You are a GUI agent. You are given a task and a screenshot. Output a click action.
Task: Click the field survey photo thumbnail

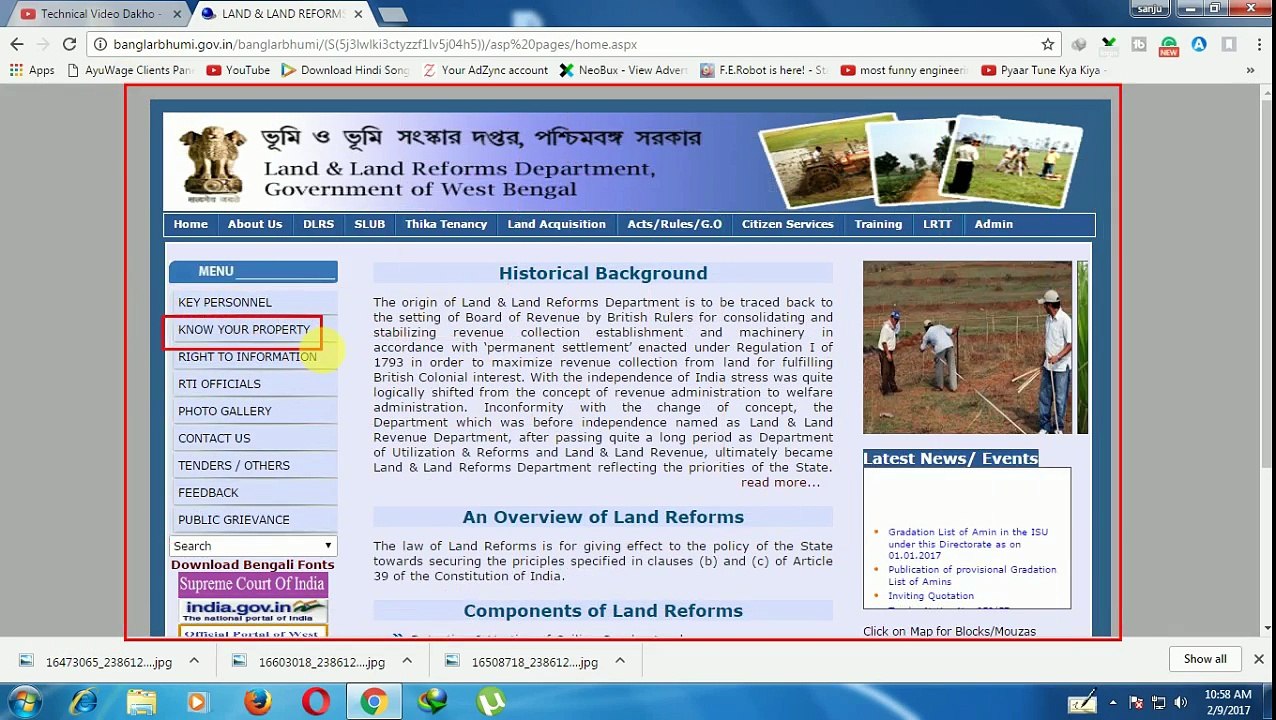967,347
